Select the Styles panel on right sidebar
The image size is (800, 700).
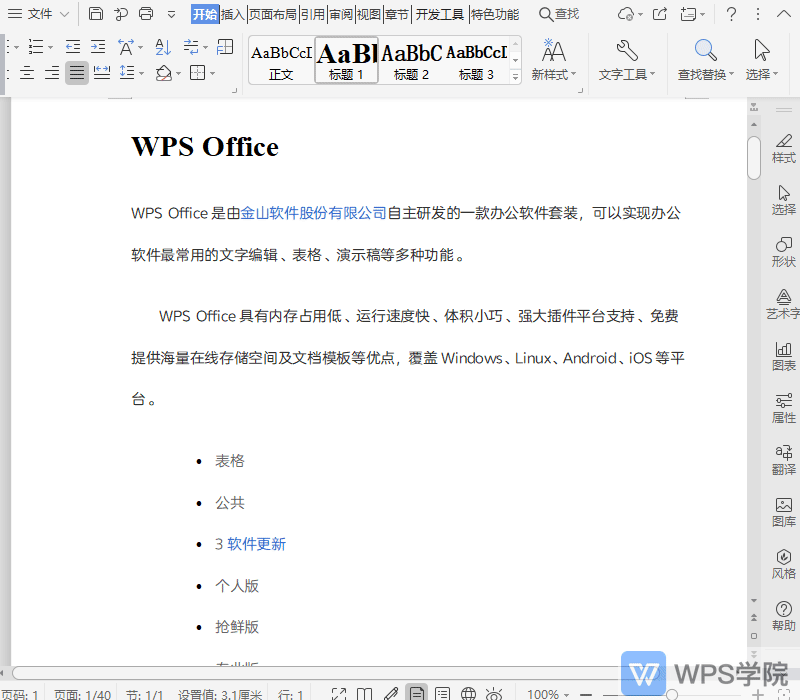pos(784,148)
